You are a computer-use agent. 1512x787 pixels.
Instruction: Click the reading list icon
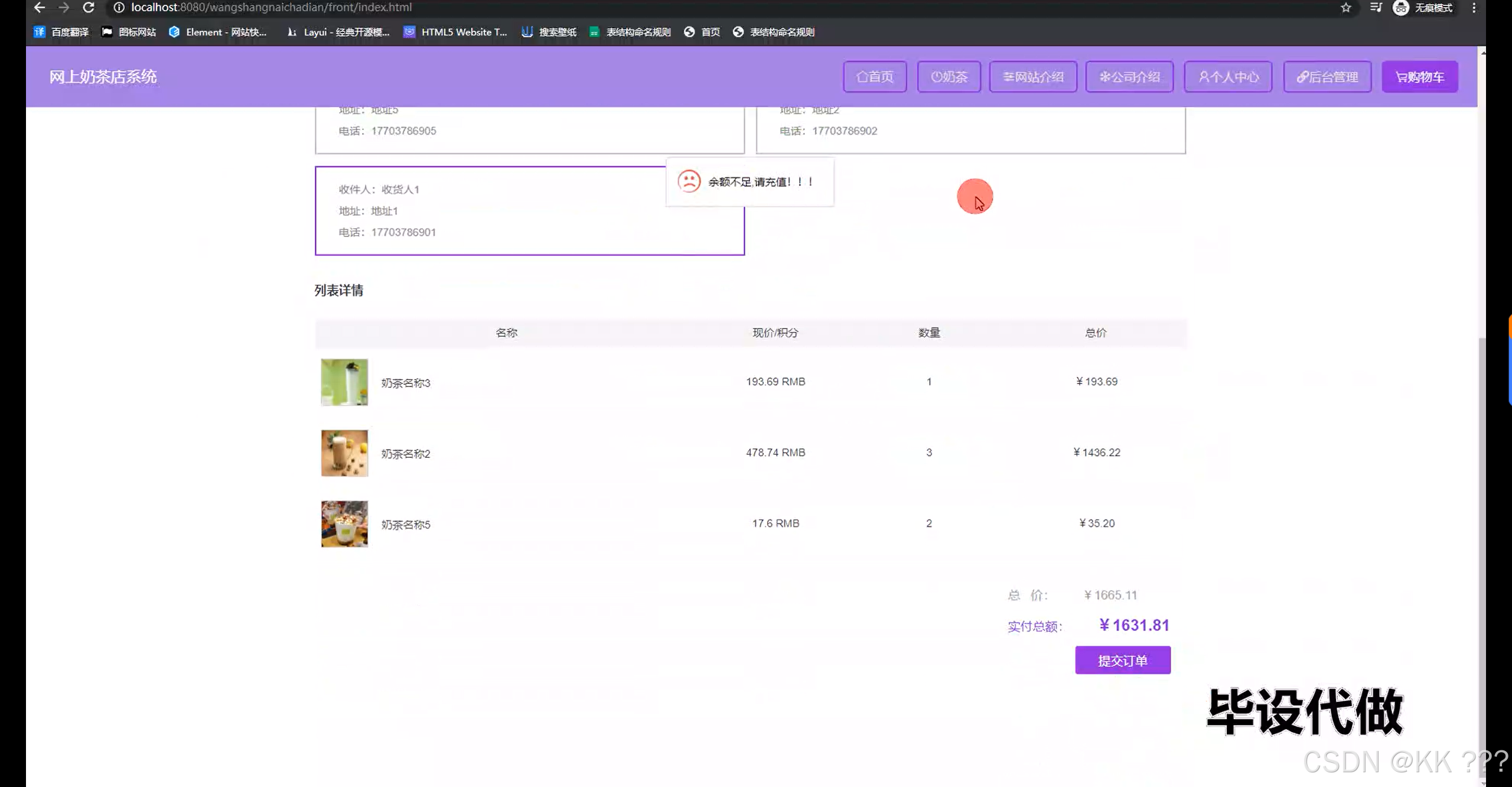[x=1376, y=8]
